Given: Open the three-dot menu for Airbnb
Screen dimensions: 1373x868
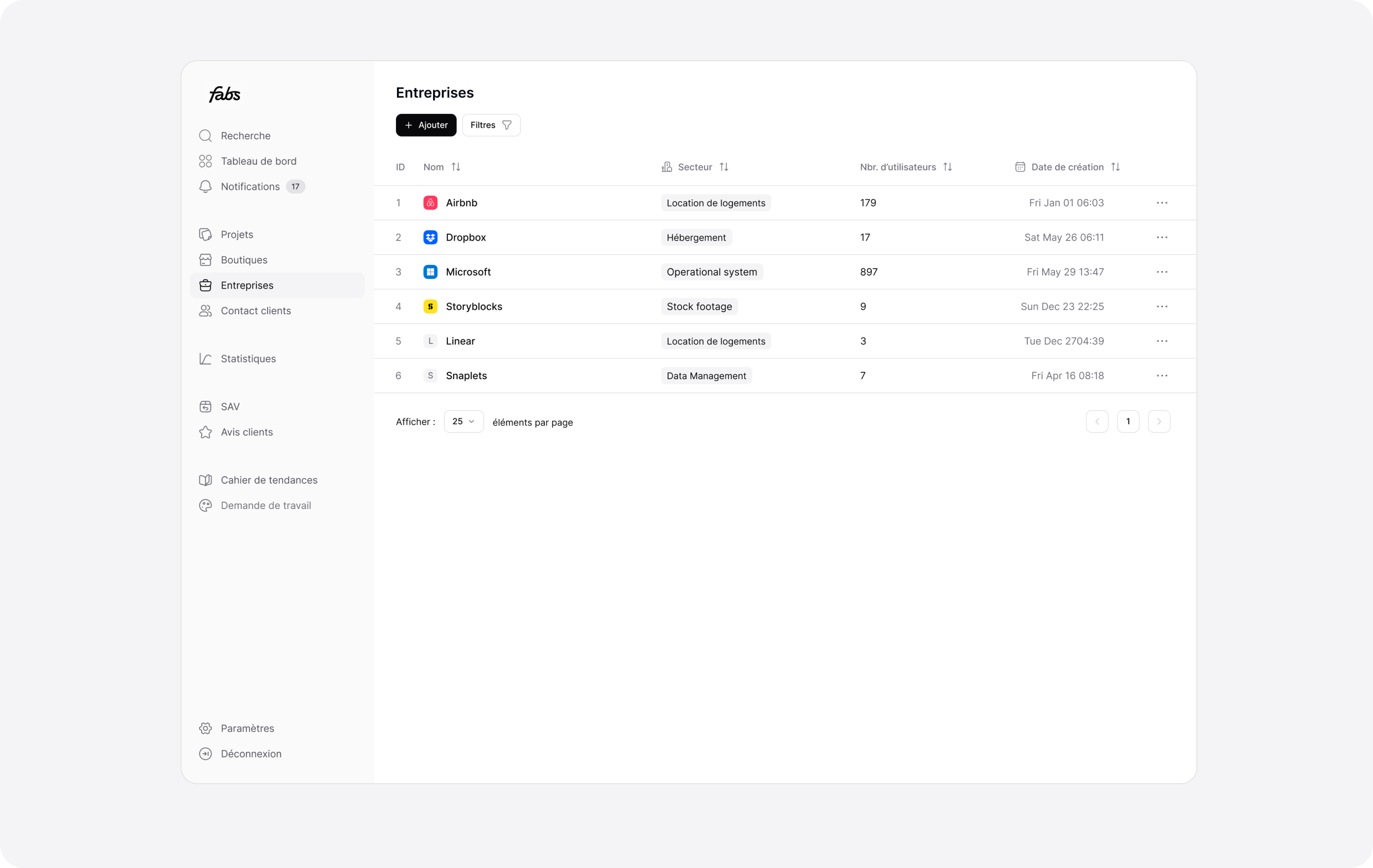Looking at the screenshot, I should (x=1161, y=203).
